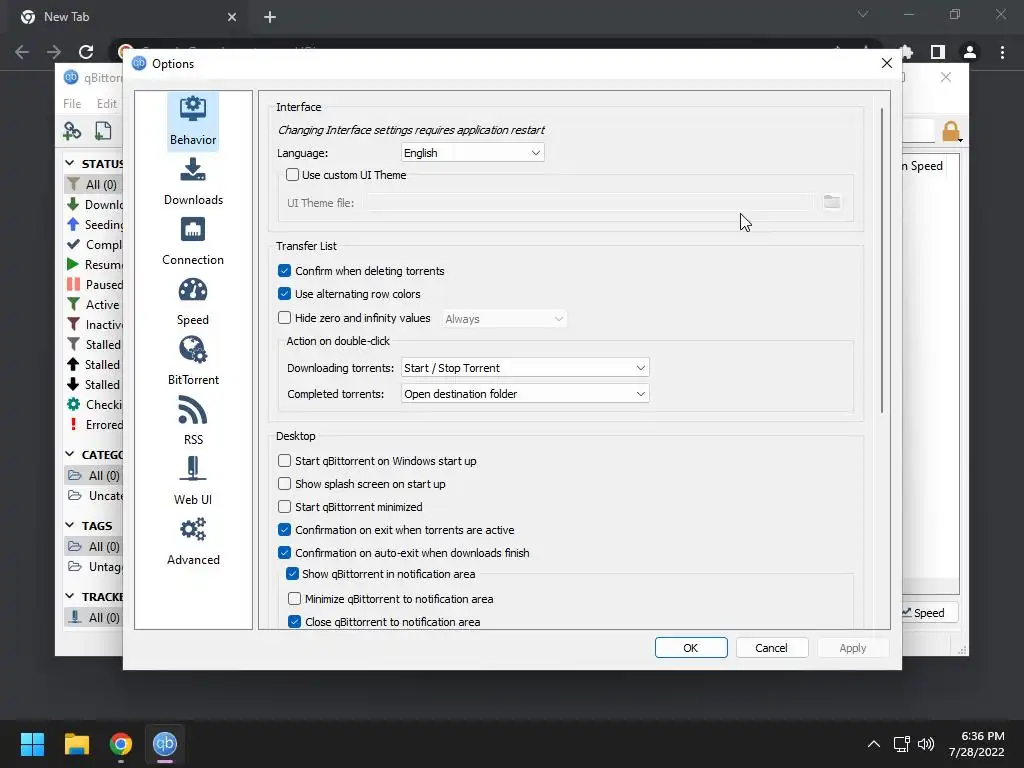Image resolution: width=1024 pixels, height=768 pixels.
Task: Open the File menu in qBittorrent
Action: (72, 104)
